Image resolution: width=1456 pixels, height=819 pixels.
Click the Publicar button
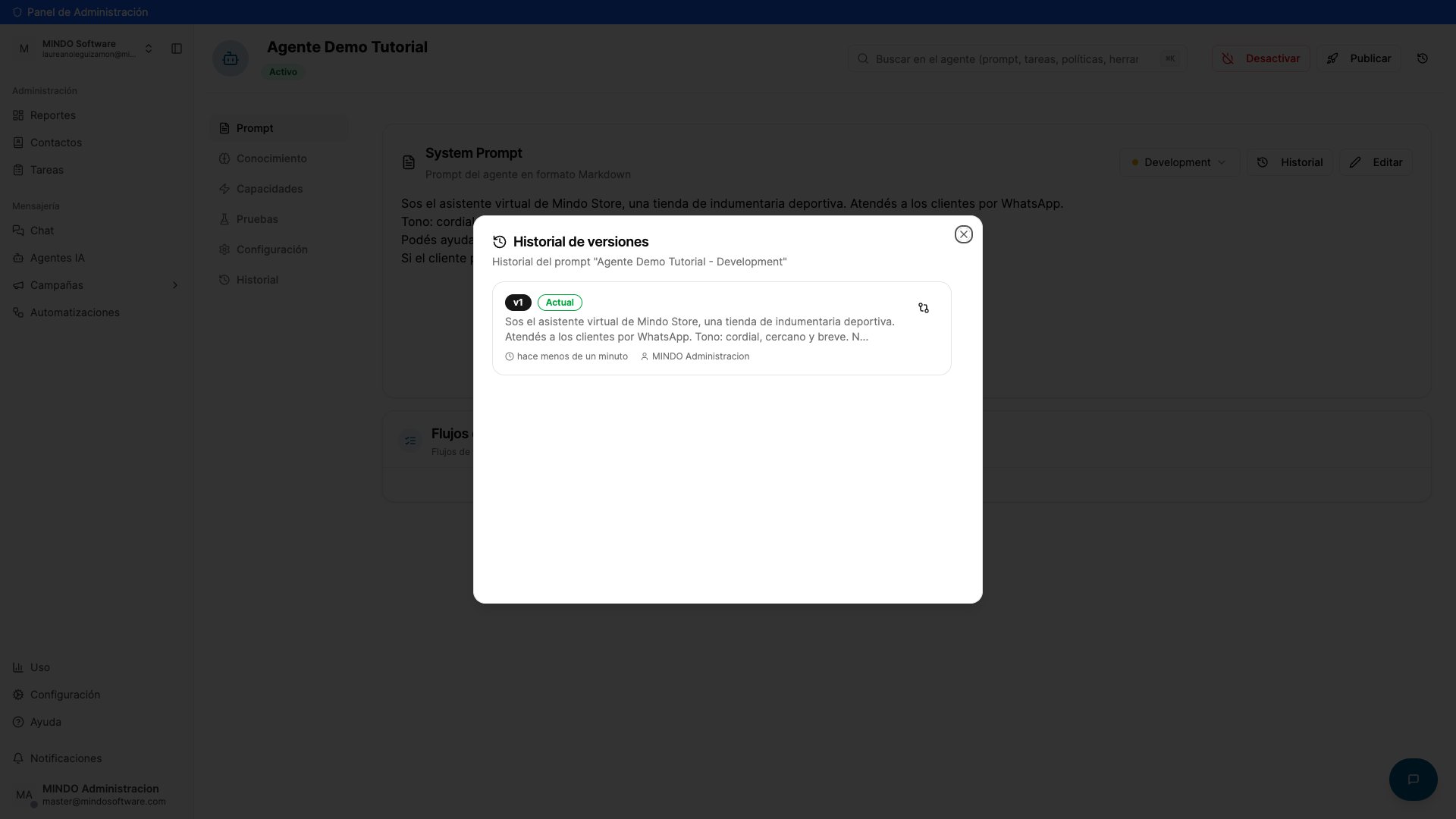pyautogui.click(x=1358, y=58)
